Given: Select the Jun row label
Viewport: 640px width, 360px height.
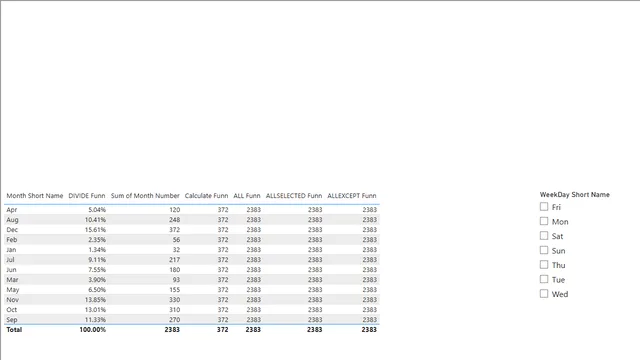Looking at the screenshot, I should click(x=11, y=270).
